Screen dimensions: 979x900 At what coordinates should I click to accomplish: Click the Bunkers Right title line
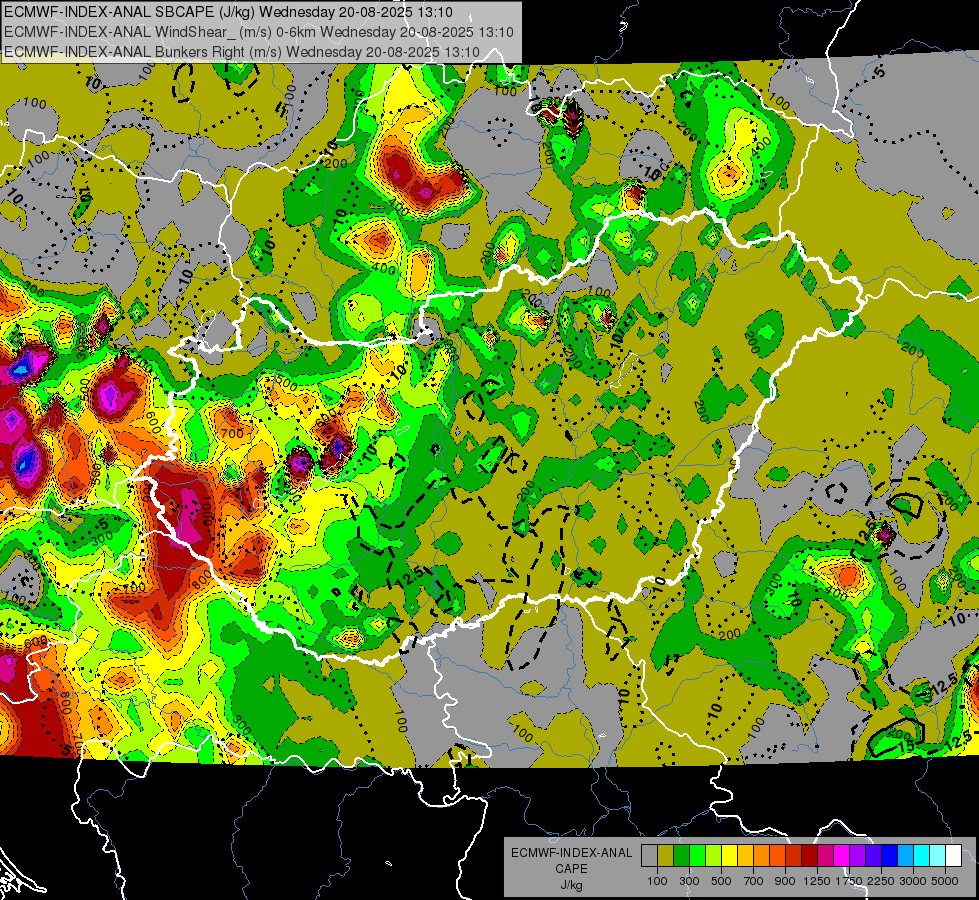click(x=242, y=52)
